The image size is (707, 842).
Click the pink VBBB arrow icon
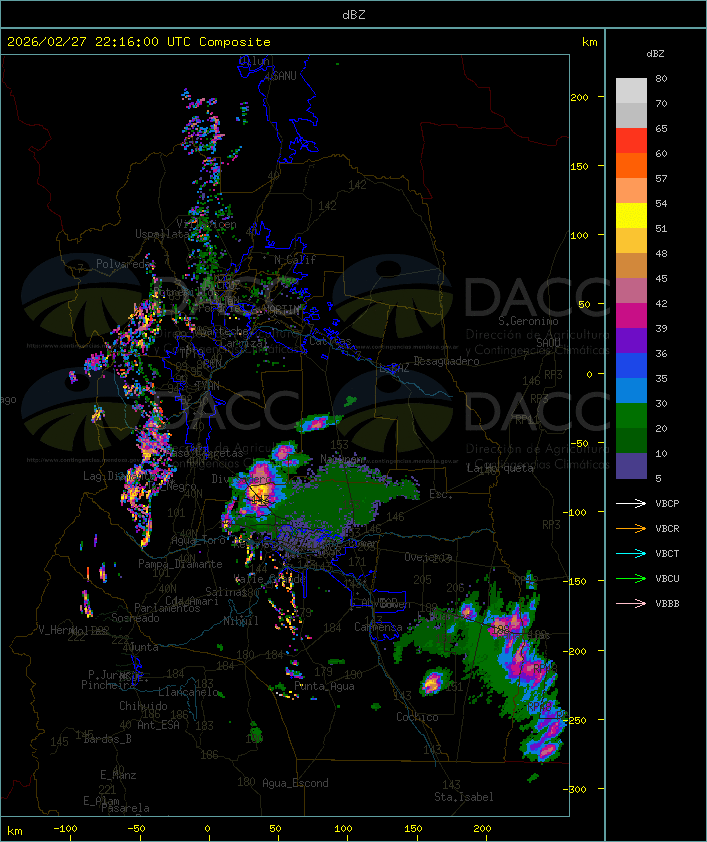pos(631,604)
